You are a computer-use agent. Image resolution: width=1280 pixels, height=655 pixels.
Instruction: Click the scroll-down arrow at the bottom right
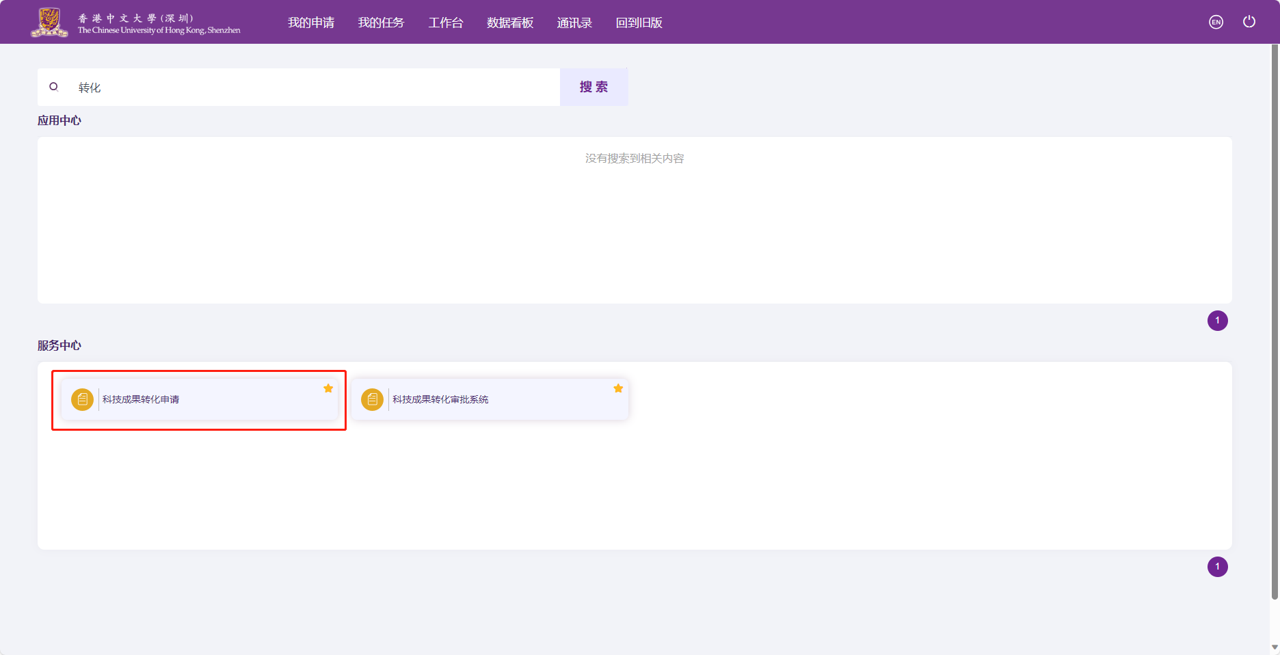point(1274,648)
